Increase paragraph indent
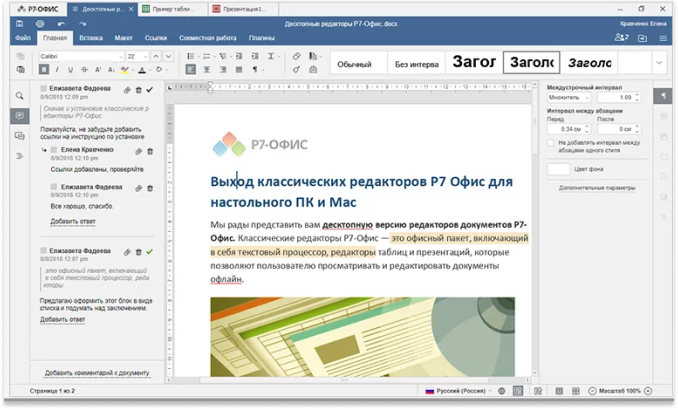Image resolution: width=678 pixels, height=410 pixels. pyautogui.click(x=255, y=56)
